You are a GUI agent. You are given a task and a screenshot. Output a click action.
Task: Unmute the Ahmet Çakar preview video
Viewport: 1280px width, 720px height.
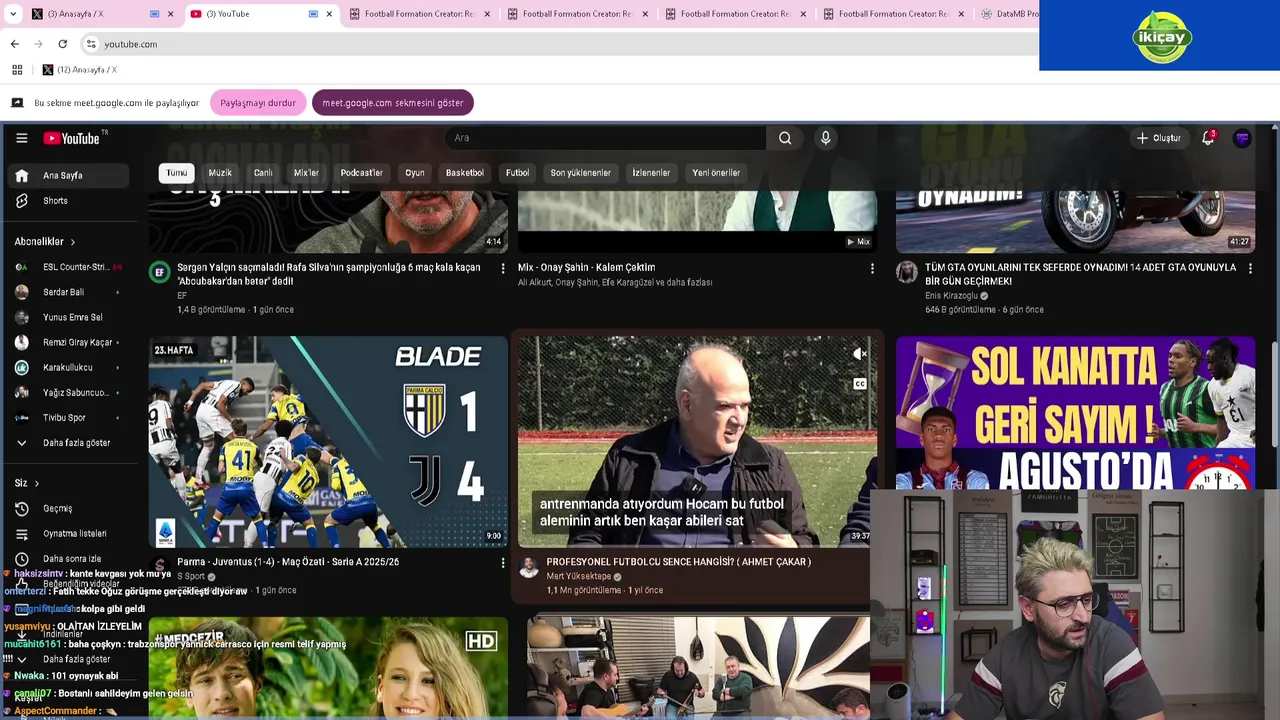point(859,354)
